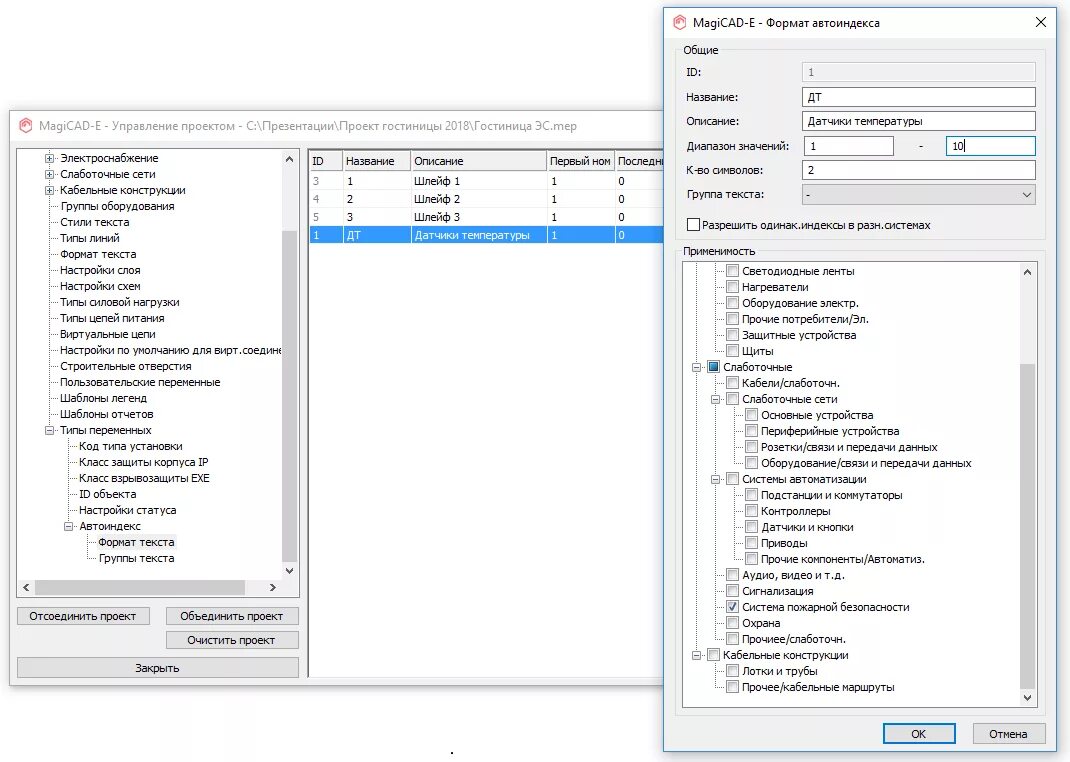Screen dimensions: 1070x762
Task: Select Настройки статуса tree item
Action: tap(128, 510)
